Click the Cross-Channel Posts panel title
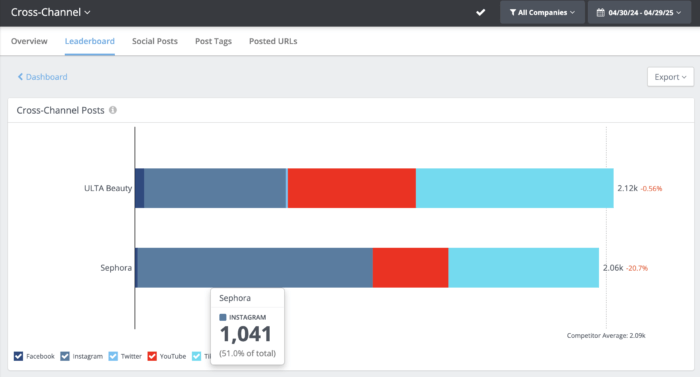The image size is (700, 377). coord(60,110)
